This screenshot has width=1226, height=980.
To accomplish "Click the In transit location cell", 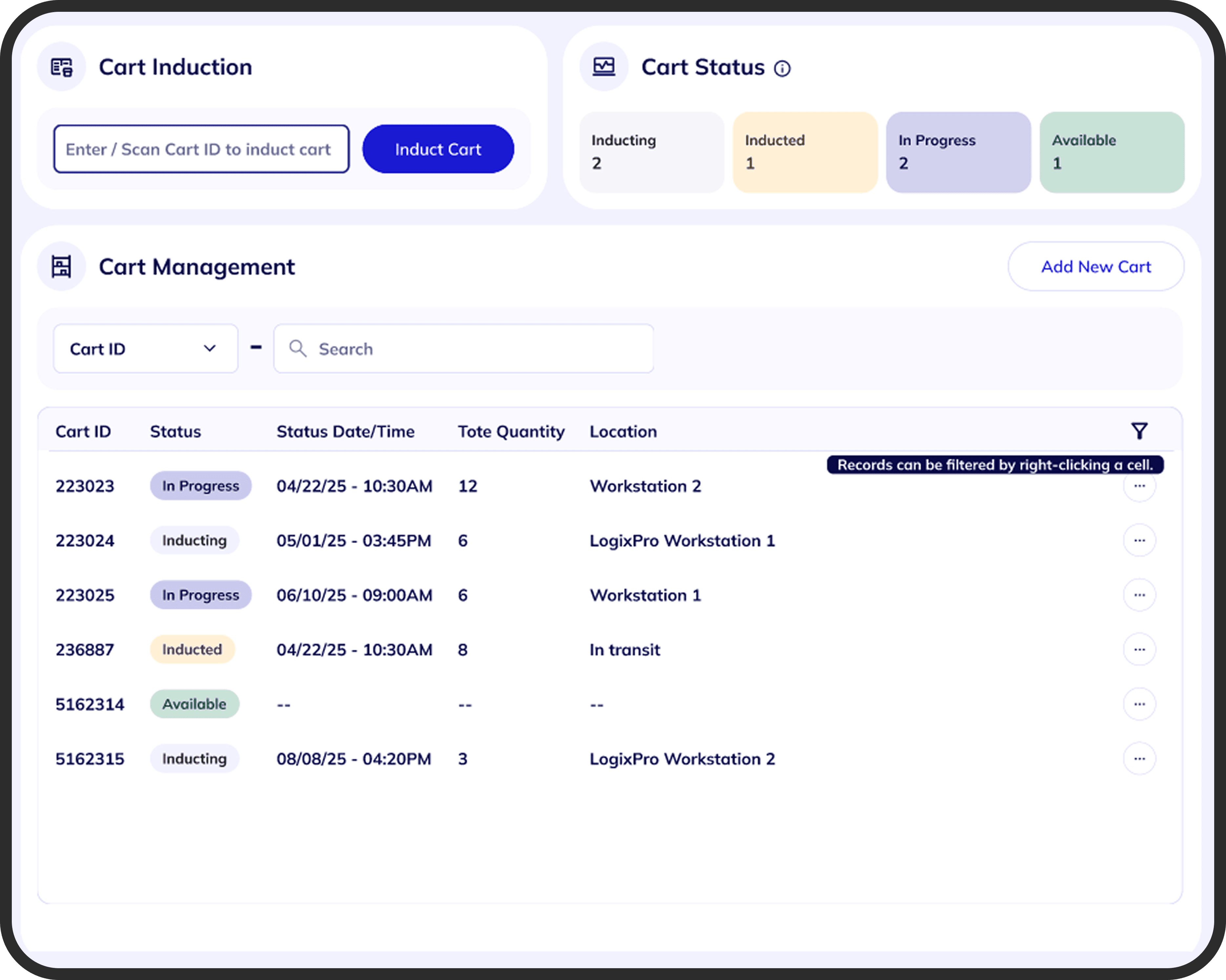I will [x=625, y=650].
